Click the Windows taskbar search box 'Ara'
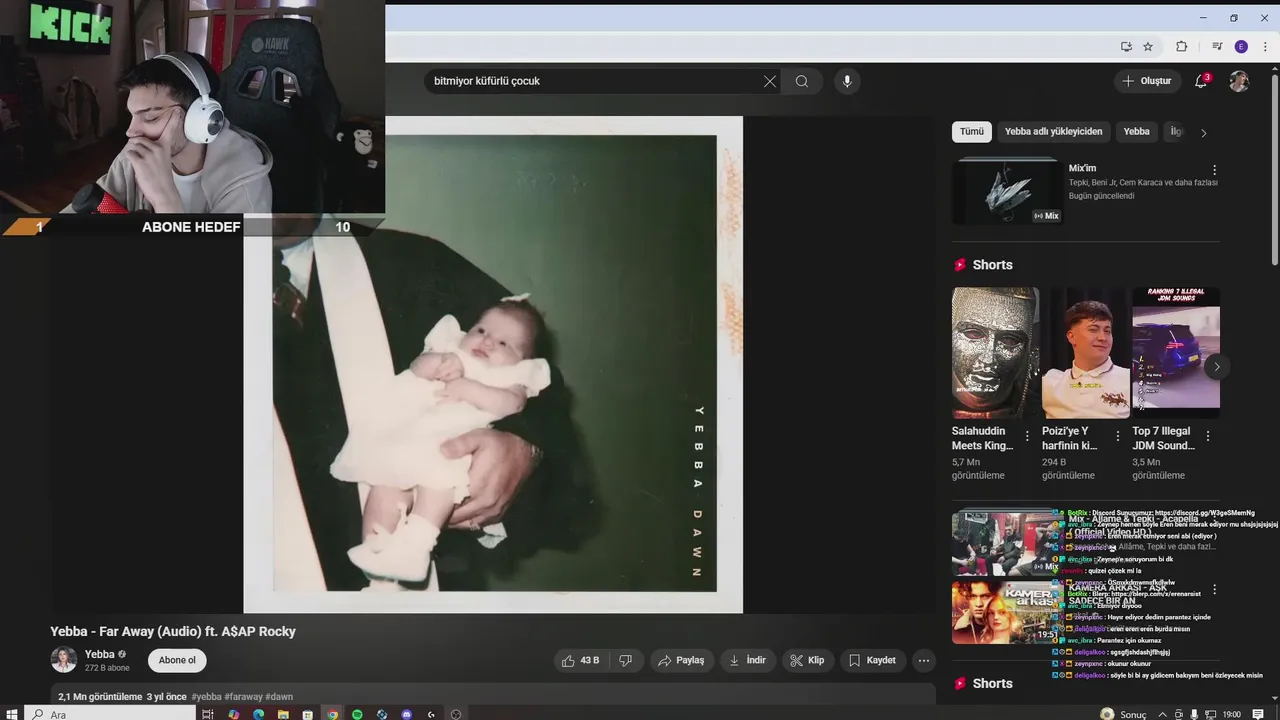 point(110,714)
